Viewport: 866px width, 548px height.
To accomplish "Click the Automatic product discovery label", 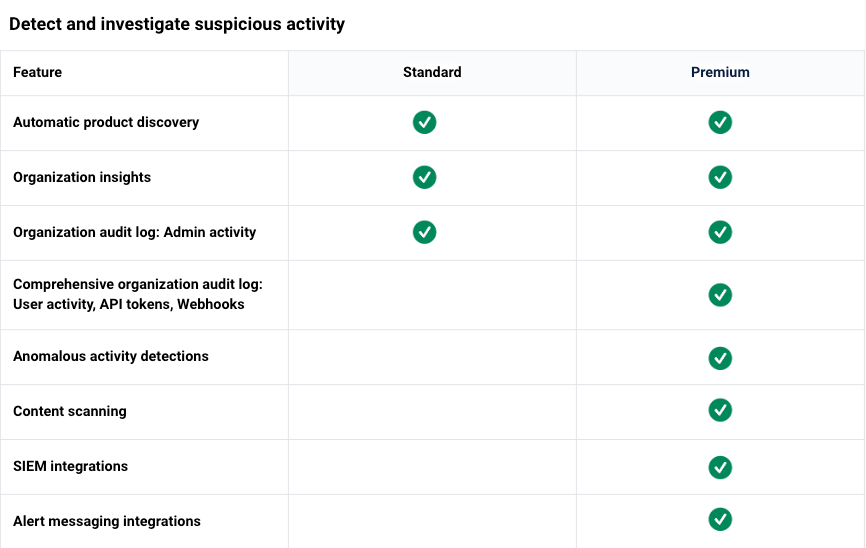I will [106, 122].
